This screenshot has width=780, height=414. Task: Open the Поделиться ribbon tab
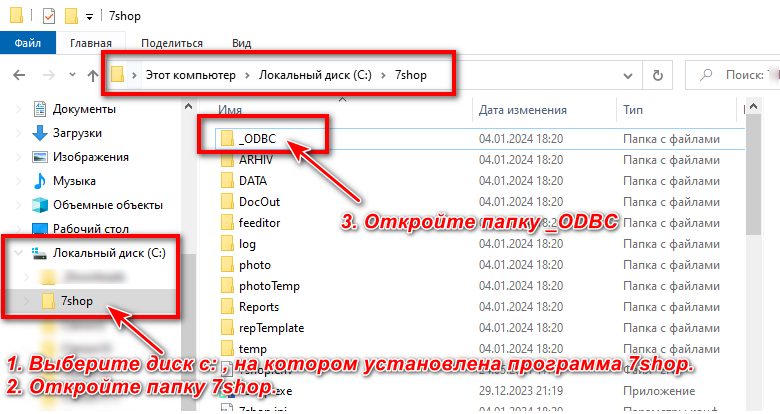tap(172, 43)
